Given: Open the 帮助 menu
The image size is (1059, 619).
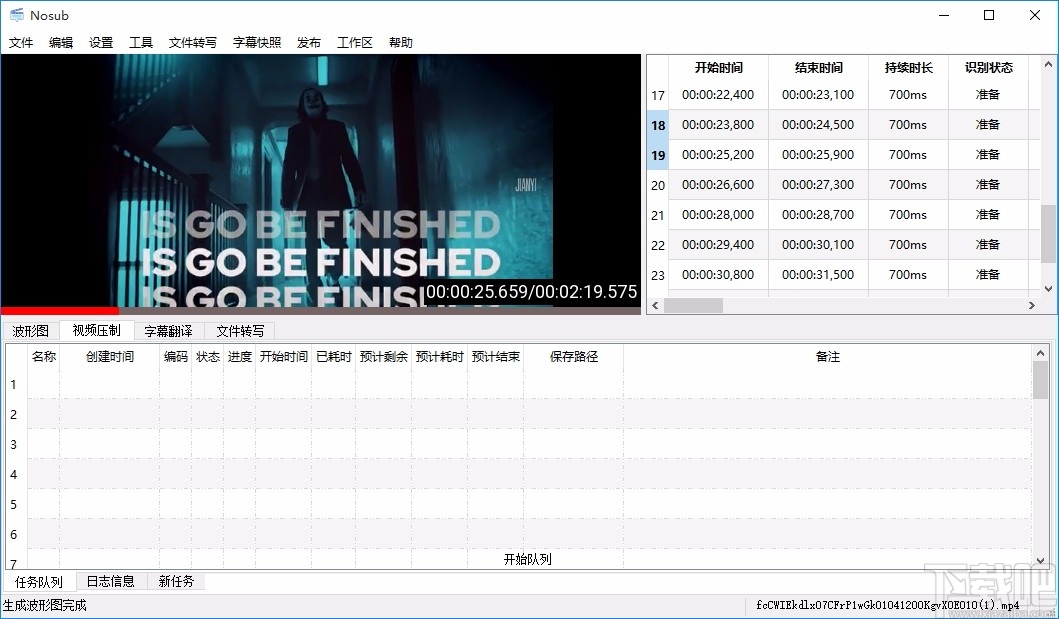Looking at the screenshot, I should pos(401,43).
